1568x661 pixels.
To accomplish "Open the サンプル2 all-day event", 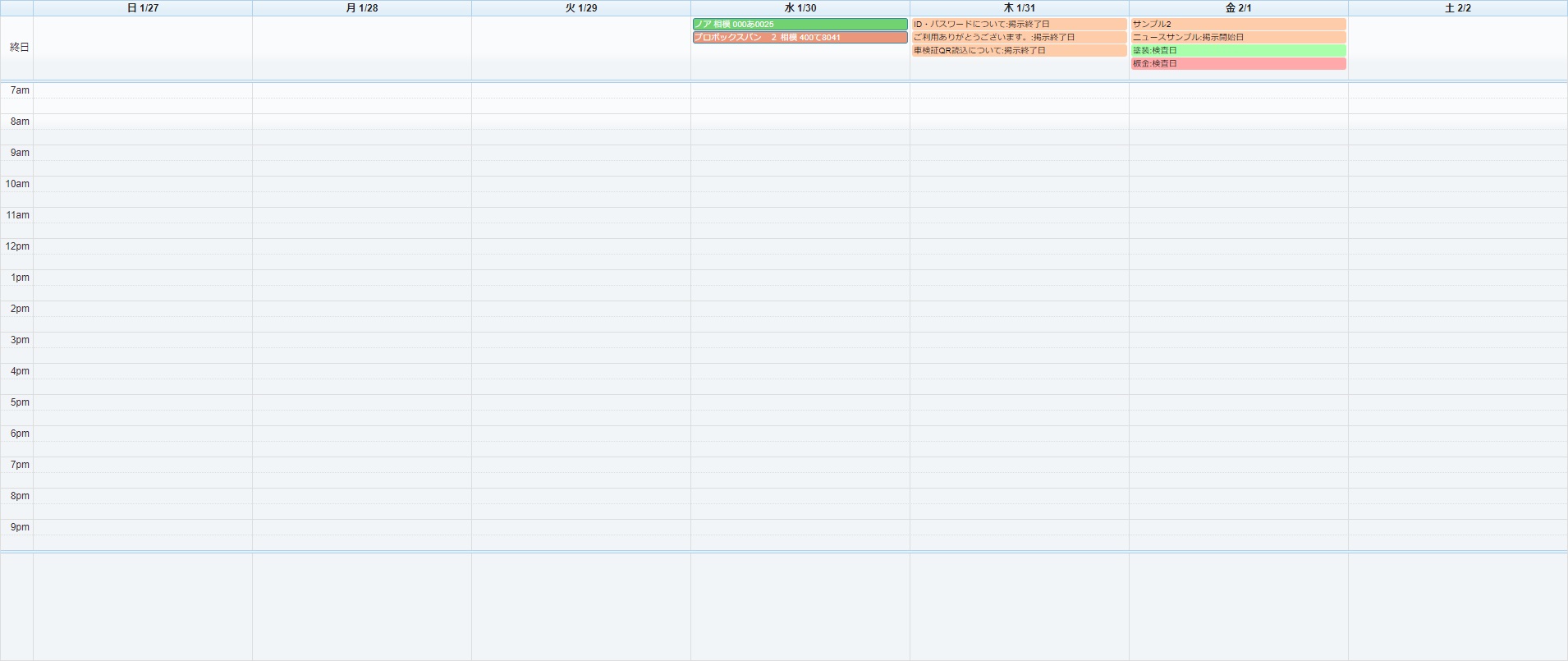I will [1238, 25].
